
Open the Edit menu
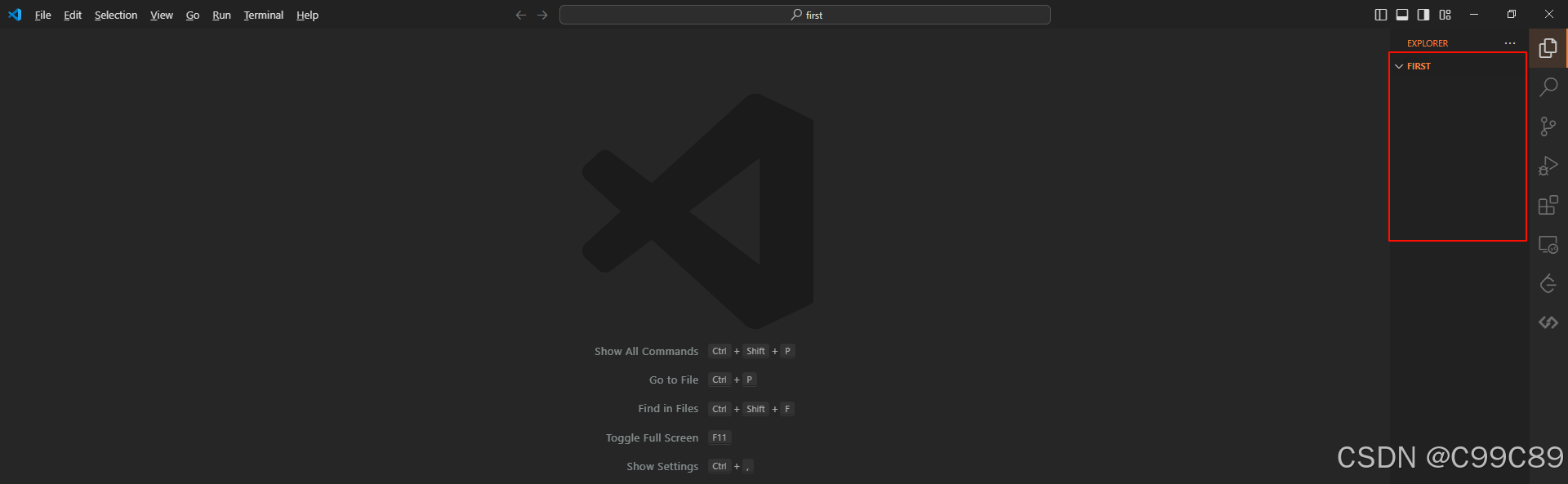pyautogui.click(x=73, y=15)
